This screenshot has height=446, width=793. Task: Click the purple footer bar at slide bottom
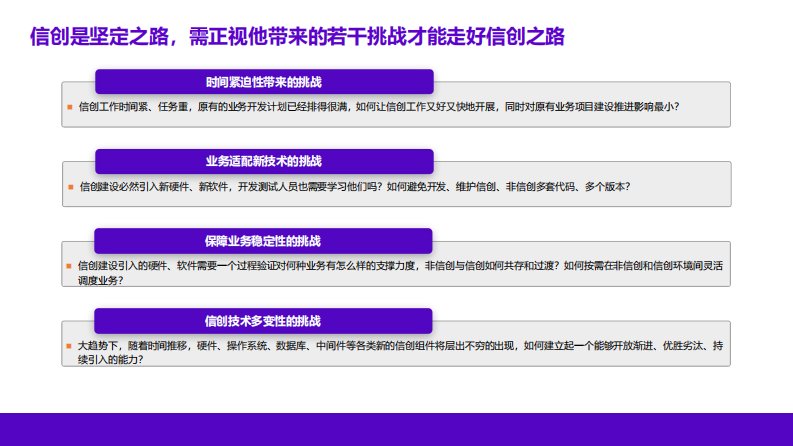(x=396, y=429)
